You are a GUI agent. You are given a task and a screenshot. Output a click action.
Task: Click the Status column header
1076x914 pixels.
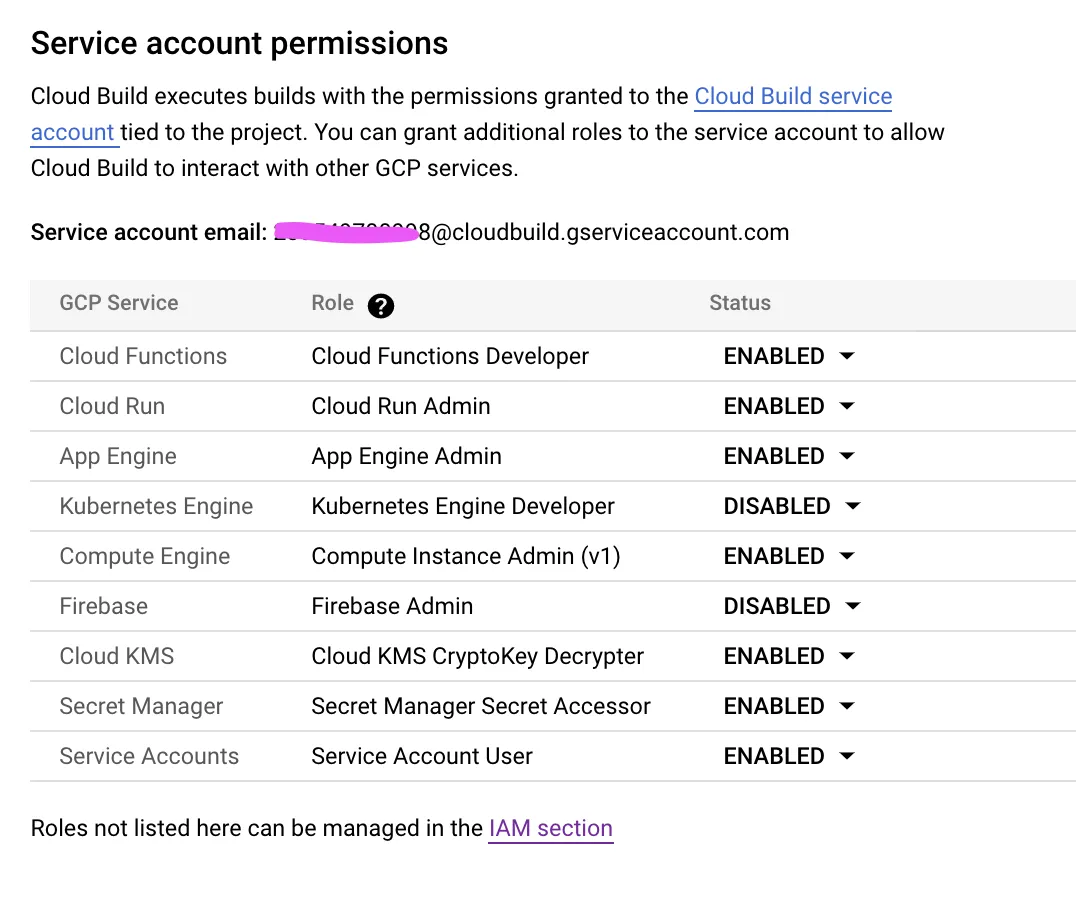740,303
